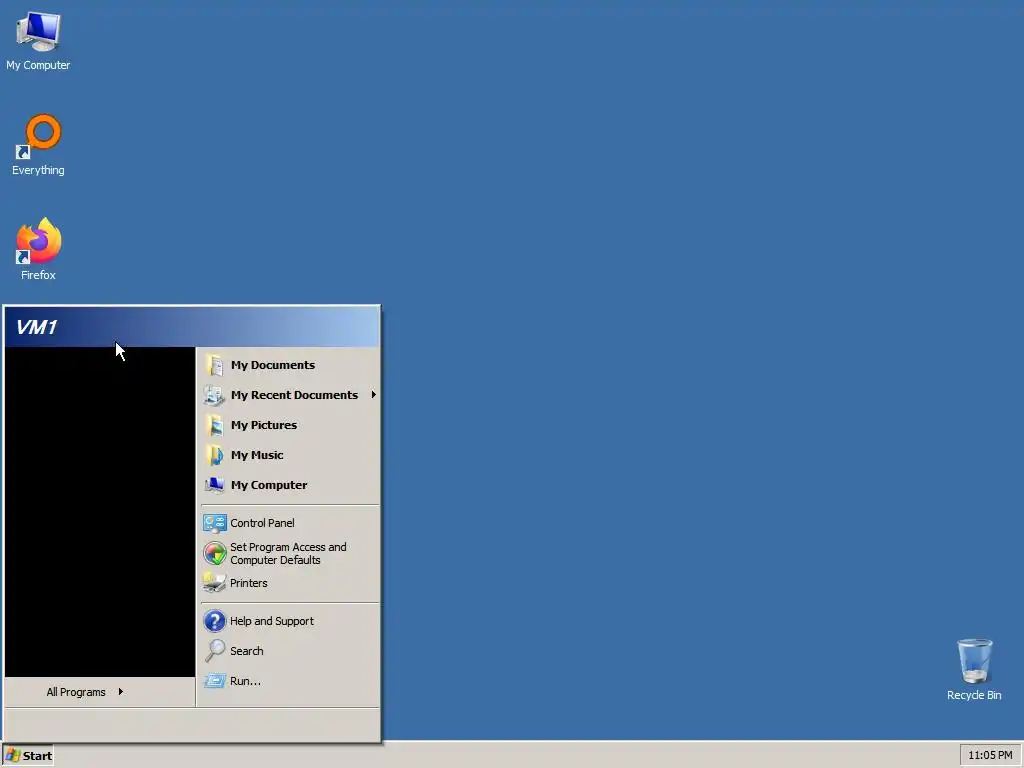Image resolution: width=1024 pixels, height=768 pixels.
Task: Click the My Pictures folder icon
Action: point(214,425)
